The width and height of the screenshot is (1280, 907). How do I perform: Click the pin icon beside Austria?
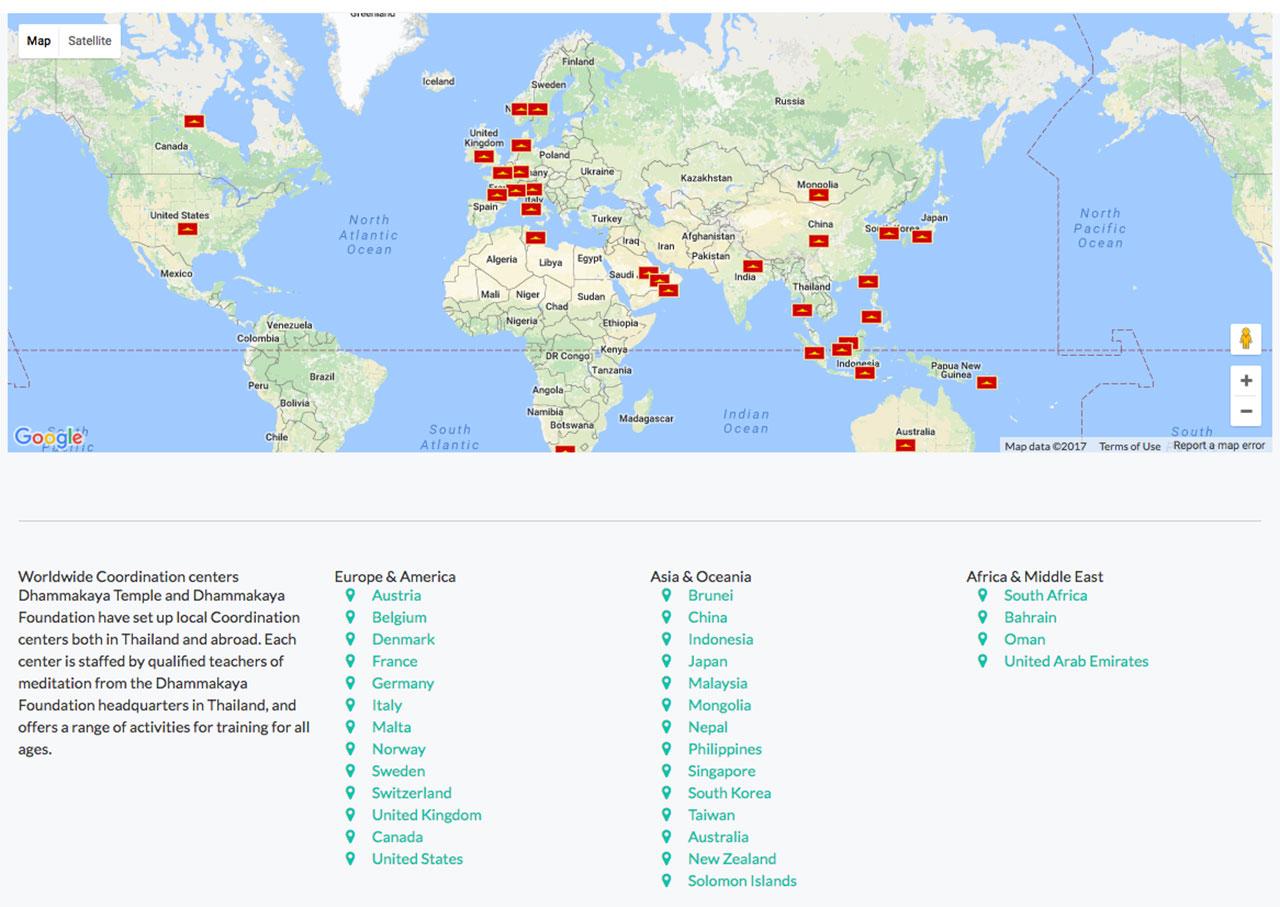coord(350,595)
